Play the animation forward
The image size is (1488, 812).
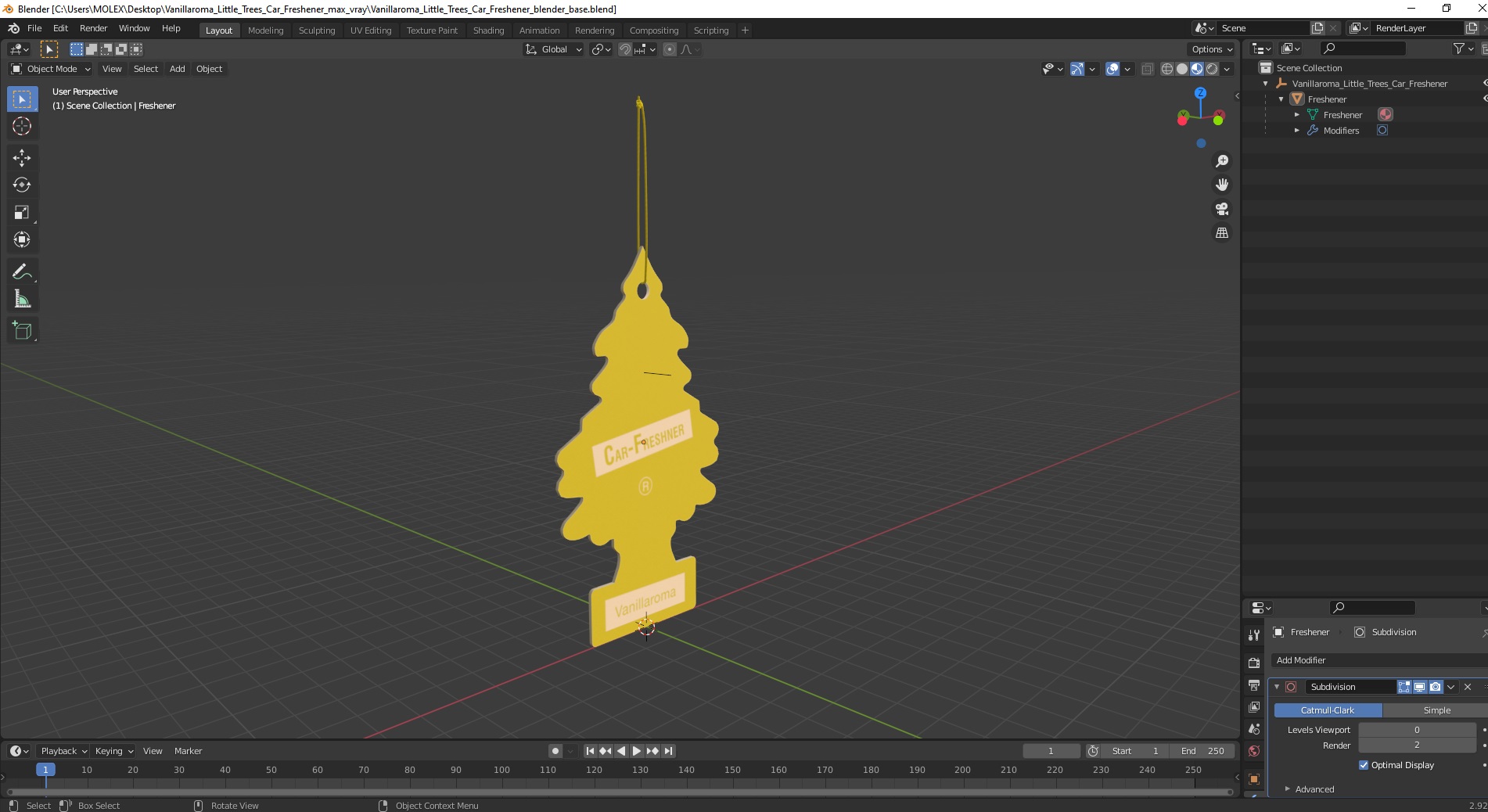pos(637,751)
